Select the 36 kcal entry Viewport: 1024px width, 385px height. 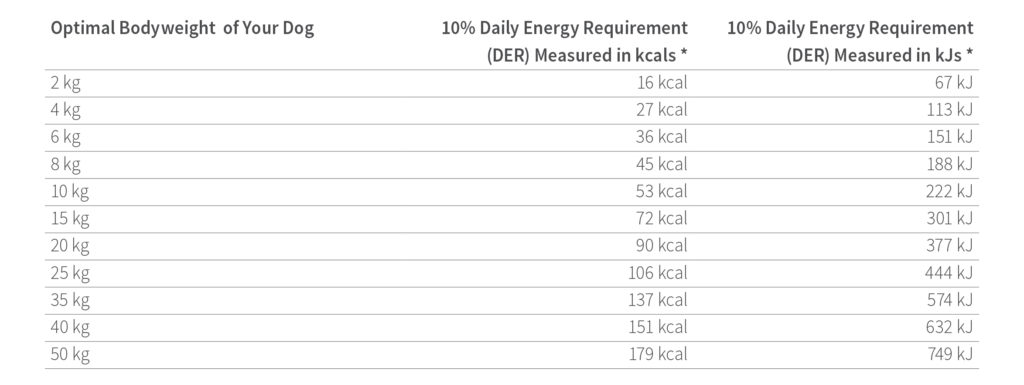click(662, 137)
